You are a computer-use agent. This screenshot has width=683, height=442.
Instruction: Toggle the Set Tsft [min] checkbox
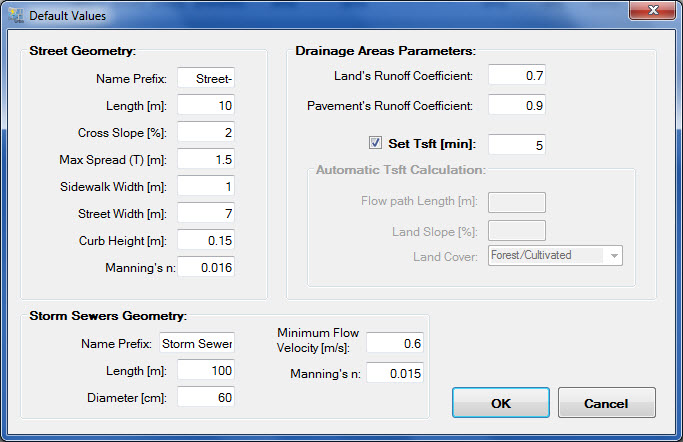pos(375,143)
